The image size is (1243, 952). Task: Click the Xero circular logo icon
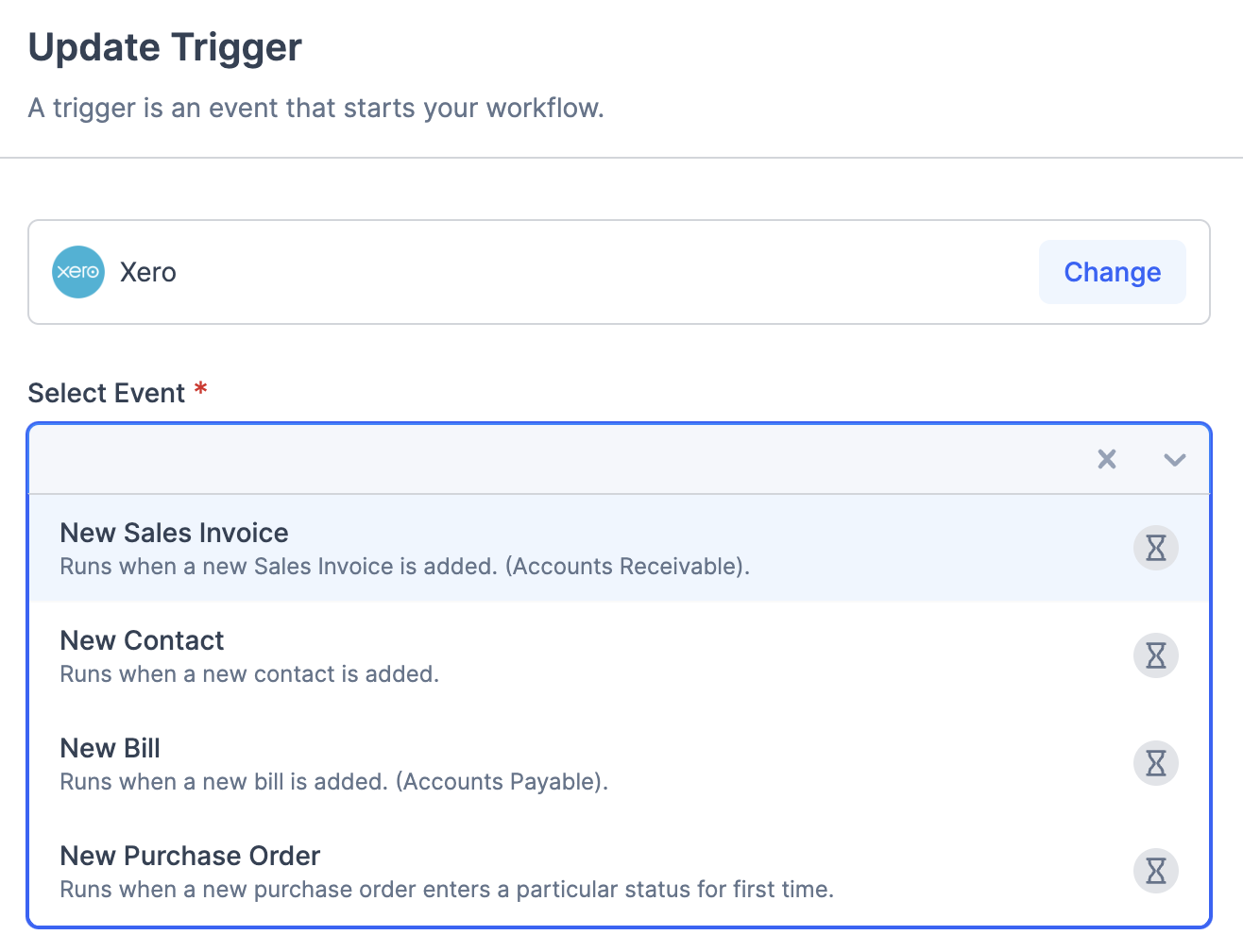point(78,272)
